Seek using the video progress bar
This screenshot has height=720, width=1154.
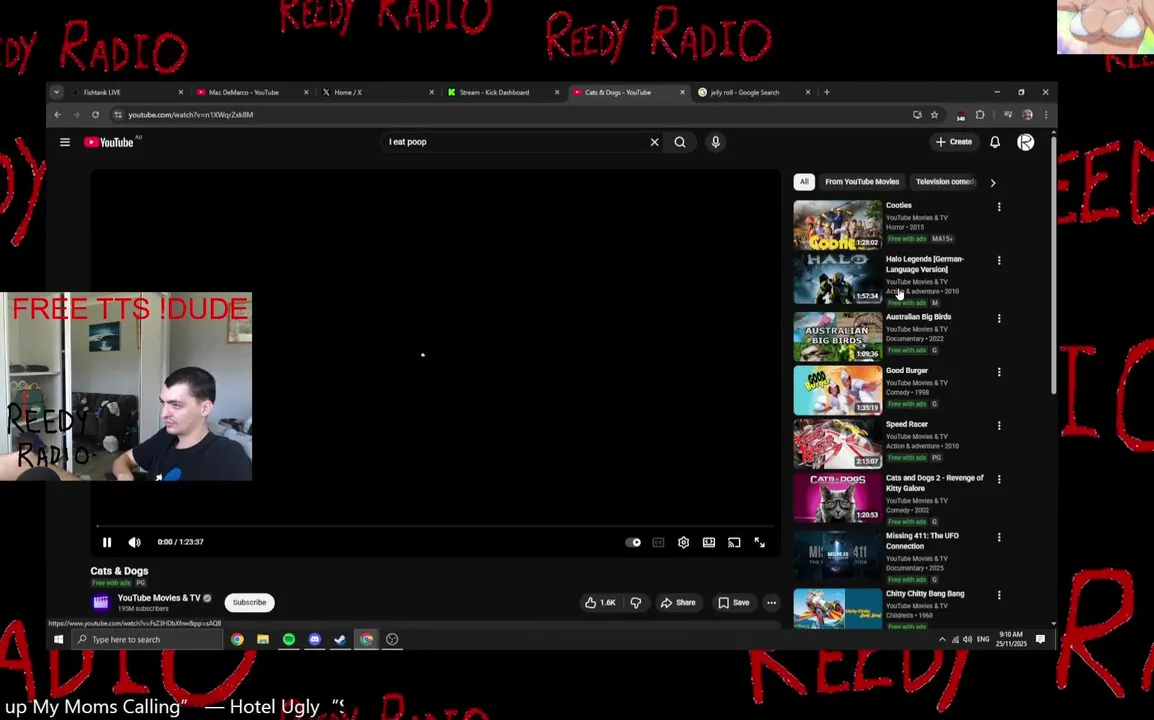(x=435, y=526)
